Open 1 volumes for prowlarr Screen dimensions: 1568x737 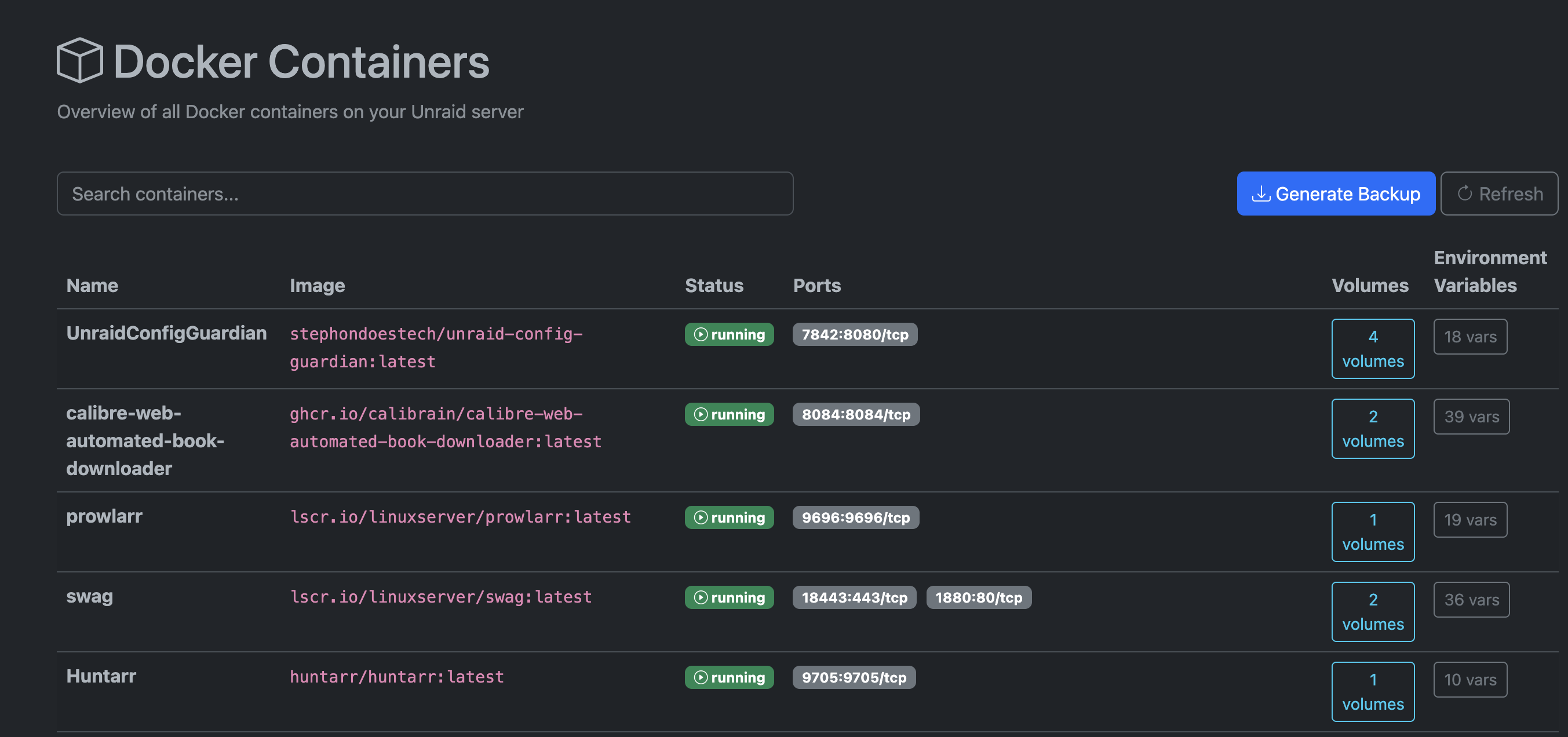point(1373,532)
